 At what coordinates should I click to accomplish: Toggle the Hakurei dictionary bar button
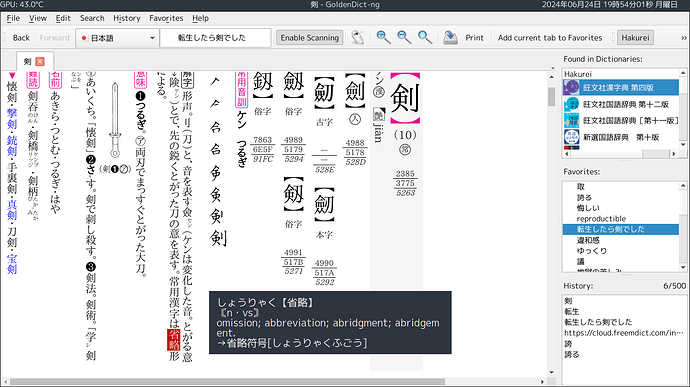tap(635, 38)
